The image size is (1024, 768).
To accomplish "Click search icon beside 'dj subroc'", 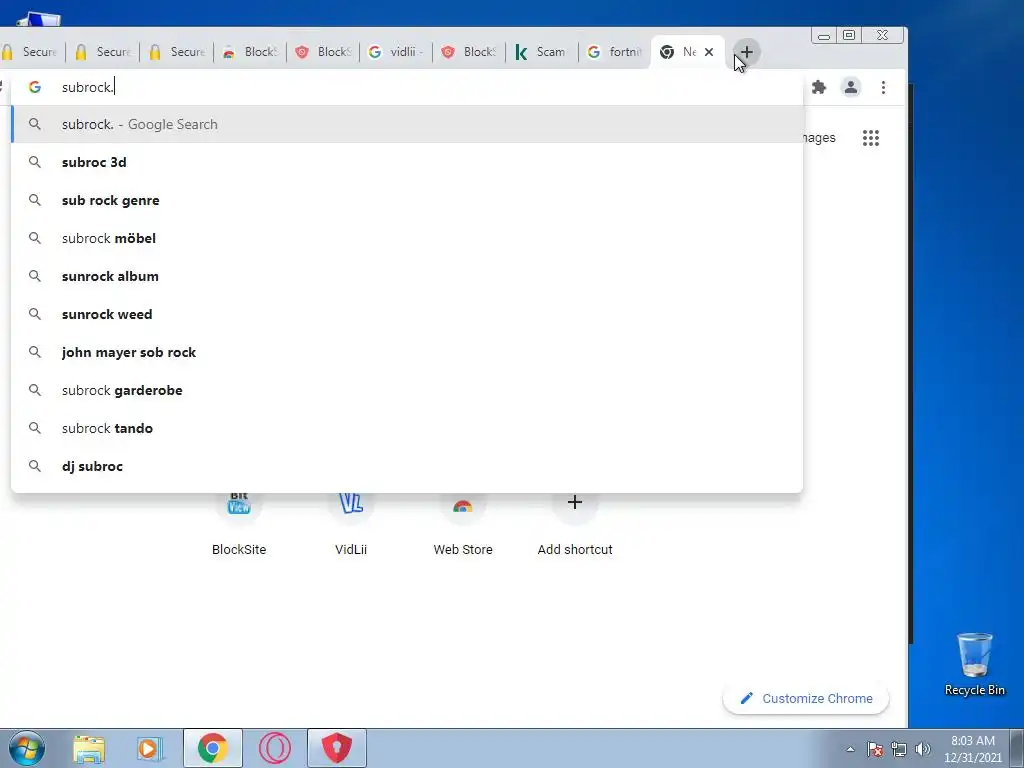I will coord(35,466).
